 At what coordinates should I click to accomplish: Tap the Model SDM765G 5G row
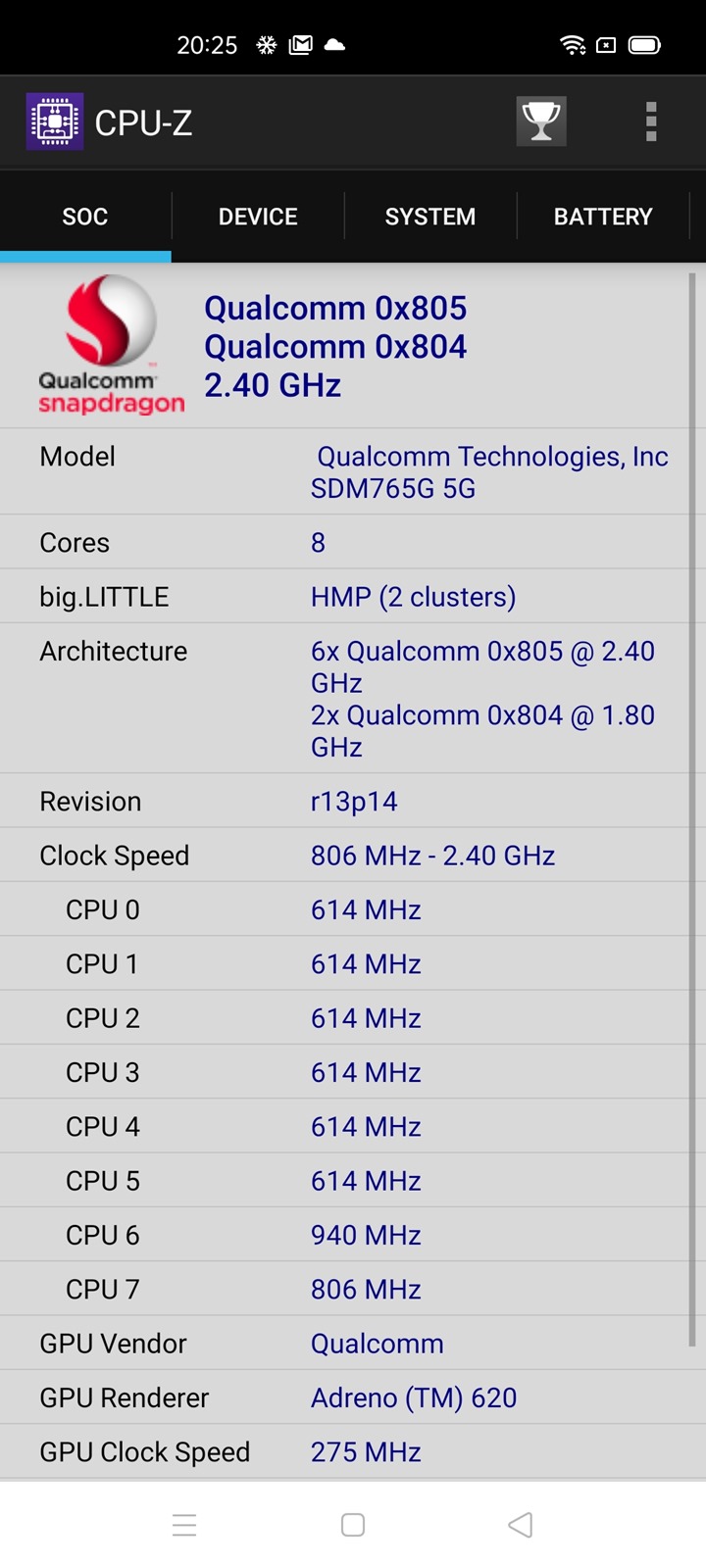(x=343, y=471)
